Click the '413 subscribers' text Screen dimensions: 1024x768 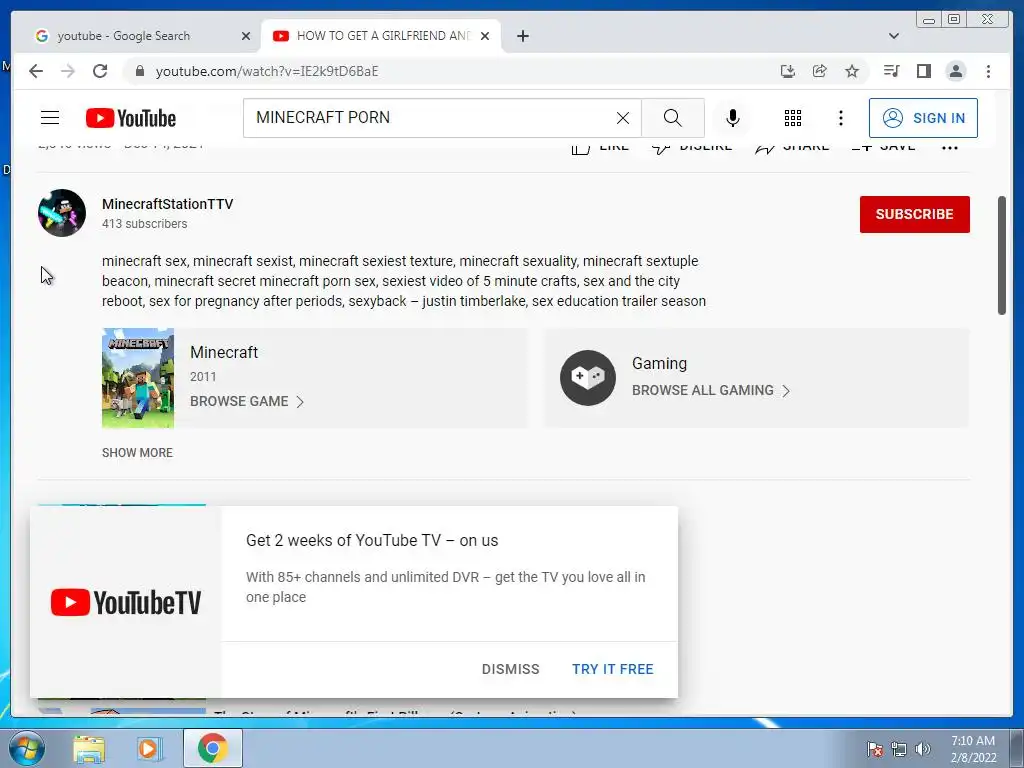(144, 223)
